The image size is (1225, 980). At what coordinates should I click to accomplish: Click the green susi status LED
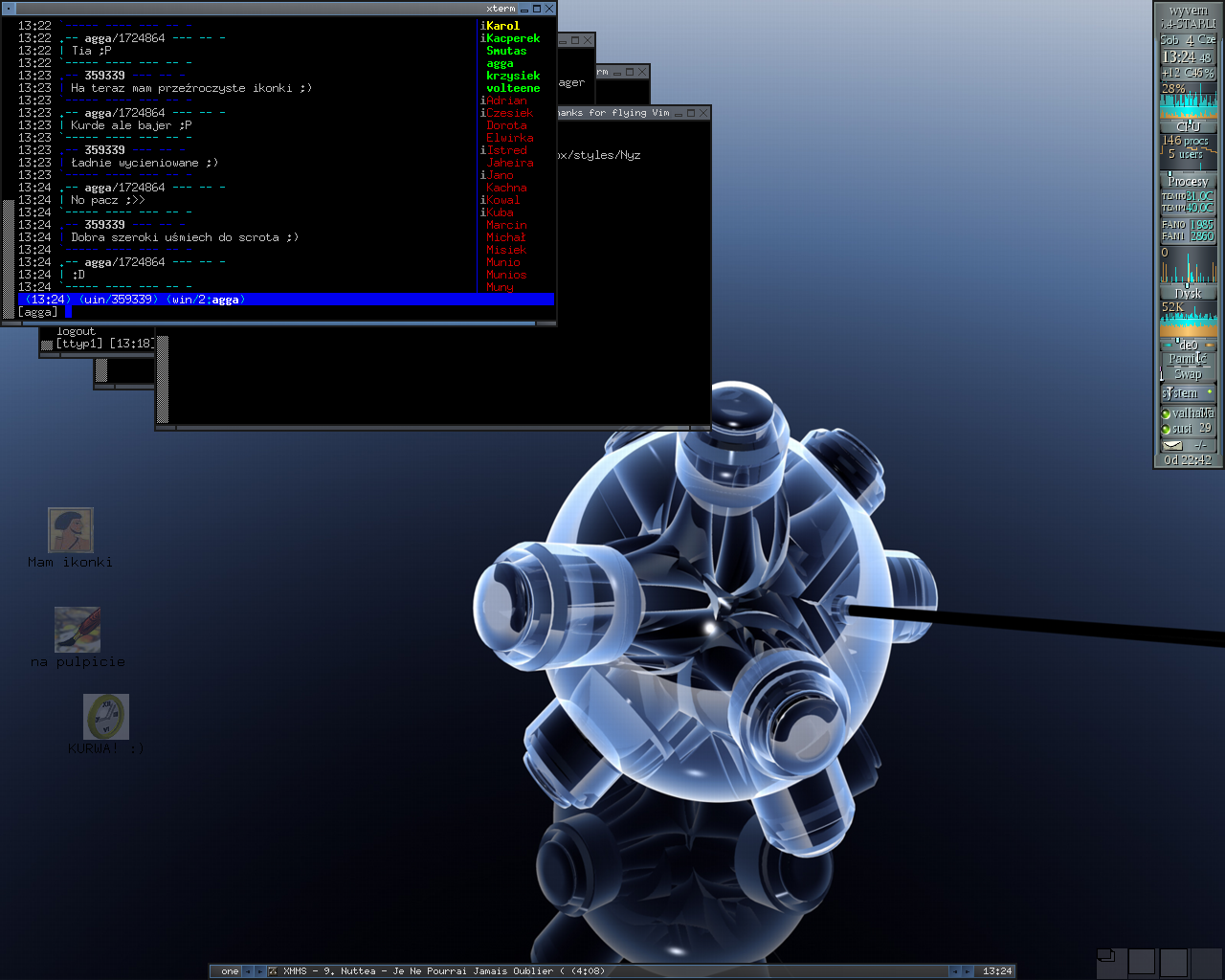[x=1166, y=430]
